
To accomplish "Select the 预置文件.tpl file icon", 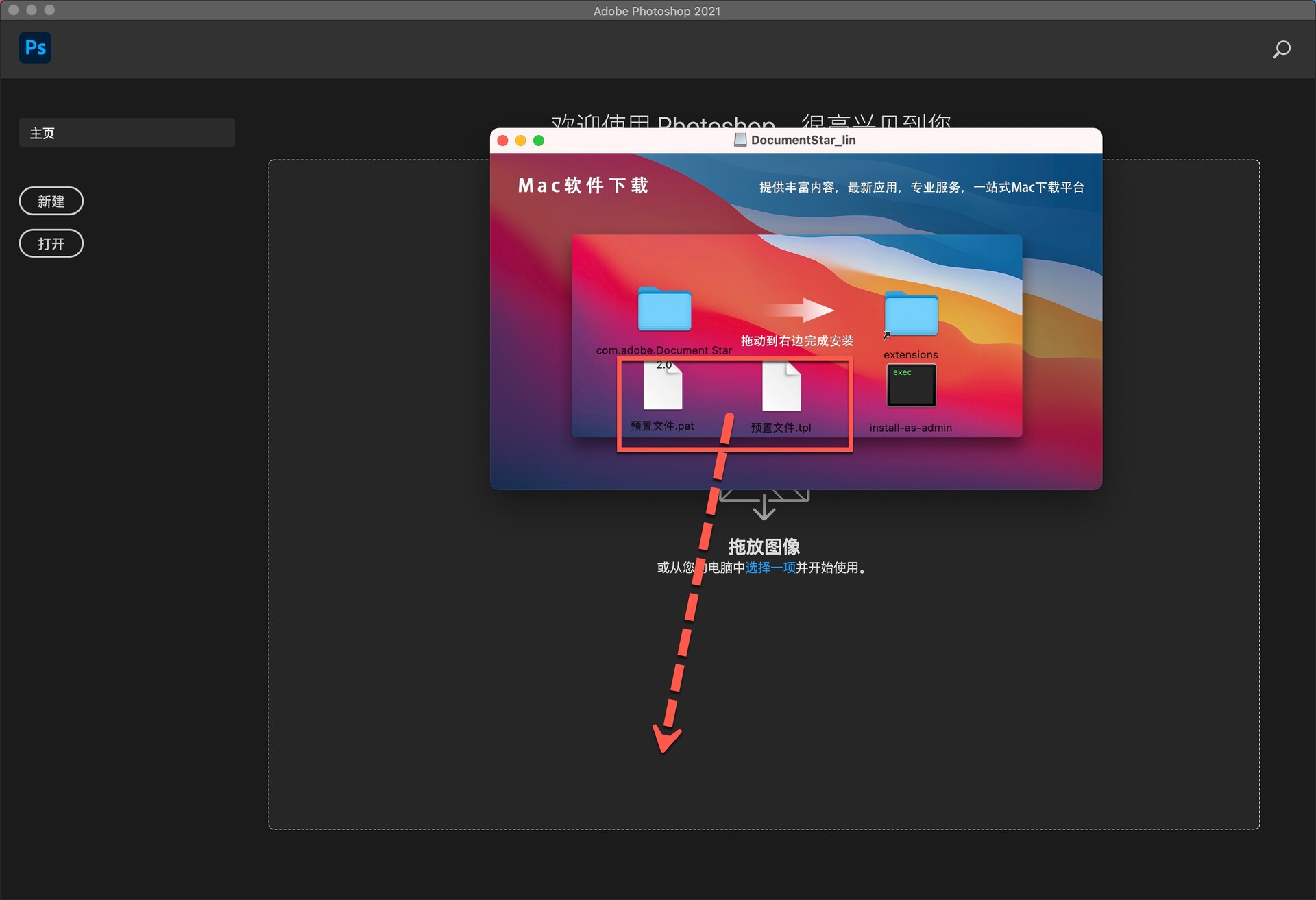I will (x=781, y=387).
